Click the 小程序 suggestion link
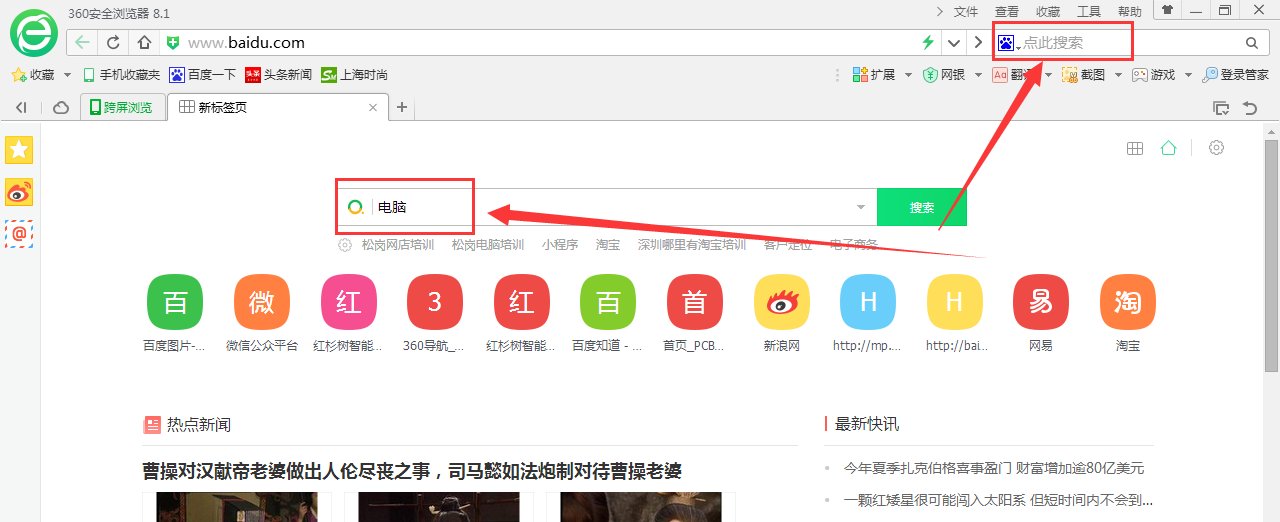The width and height of the screenshot is (1280, 522). click(x=560, y=245)
